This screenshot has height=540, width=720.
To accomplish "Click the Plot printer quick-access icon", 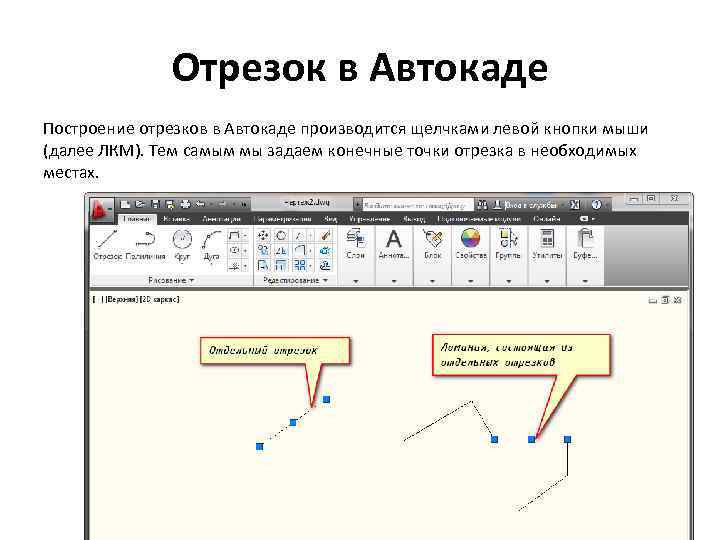I will click(x=186, y=204).
